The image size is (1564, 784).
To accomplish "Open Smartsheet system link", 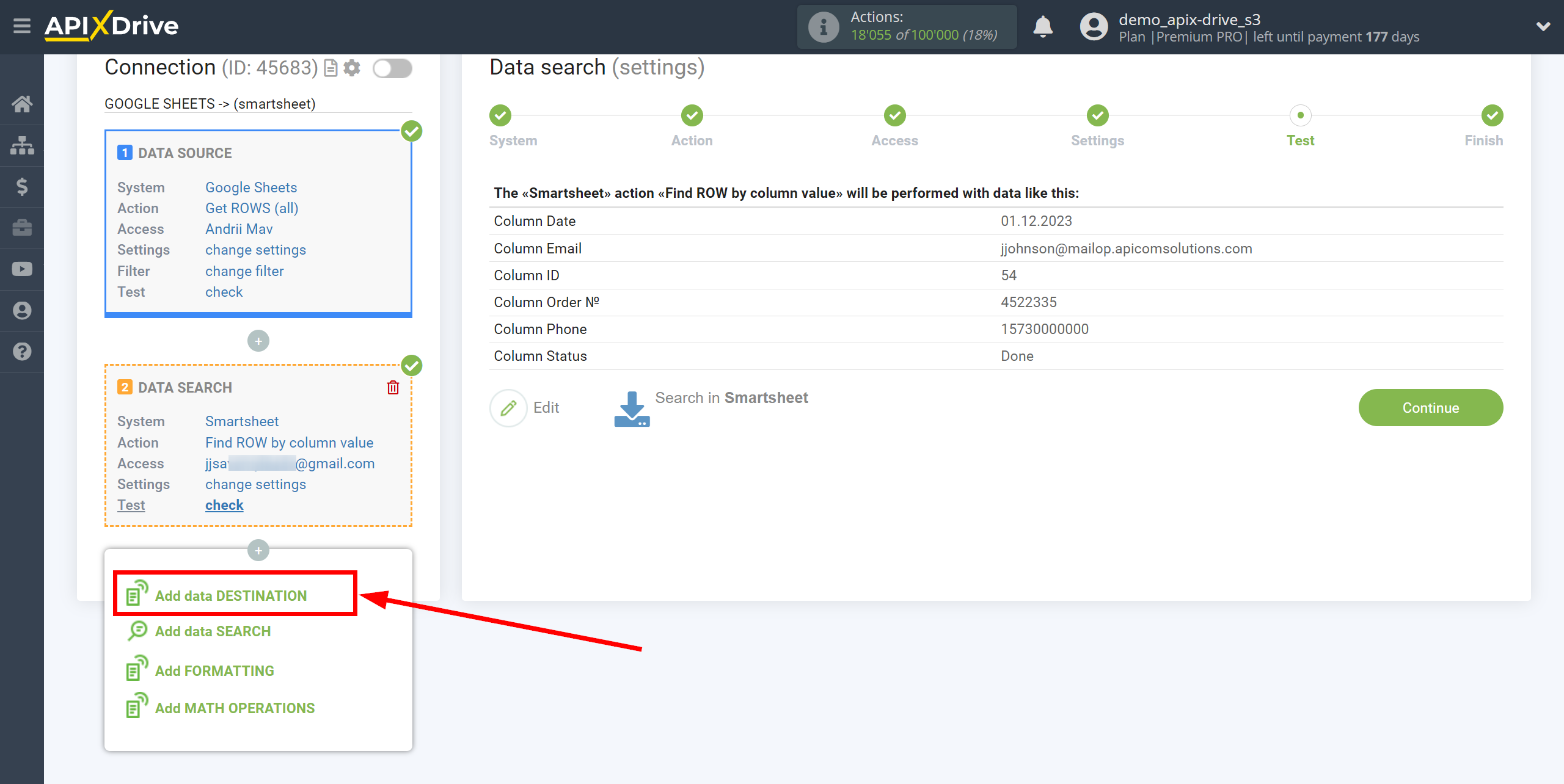I will tap(242, 421).
